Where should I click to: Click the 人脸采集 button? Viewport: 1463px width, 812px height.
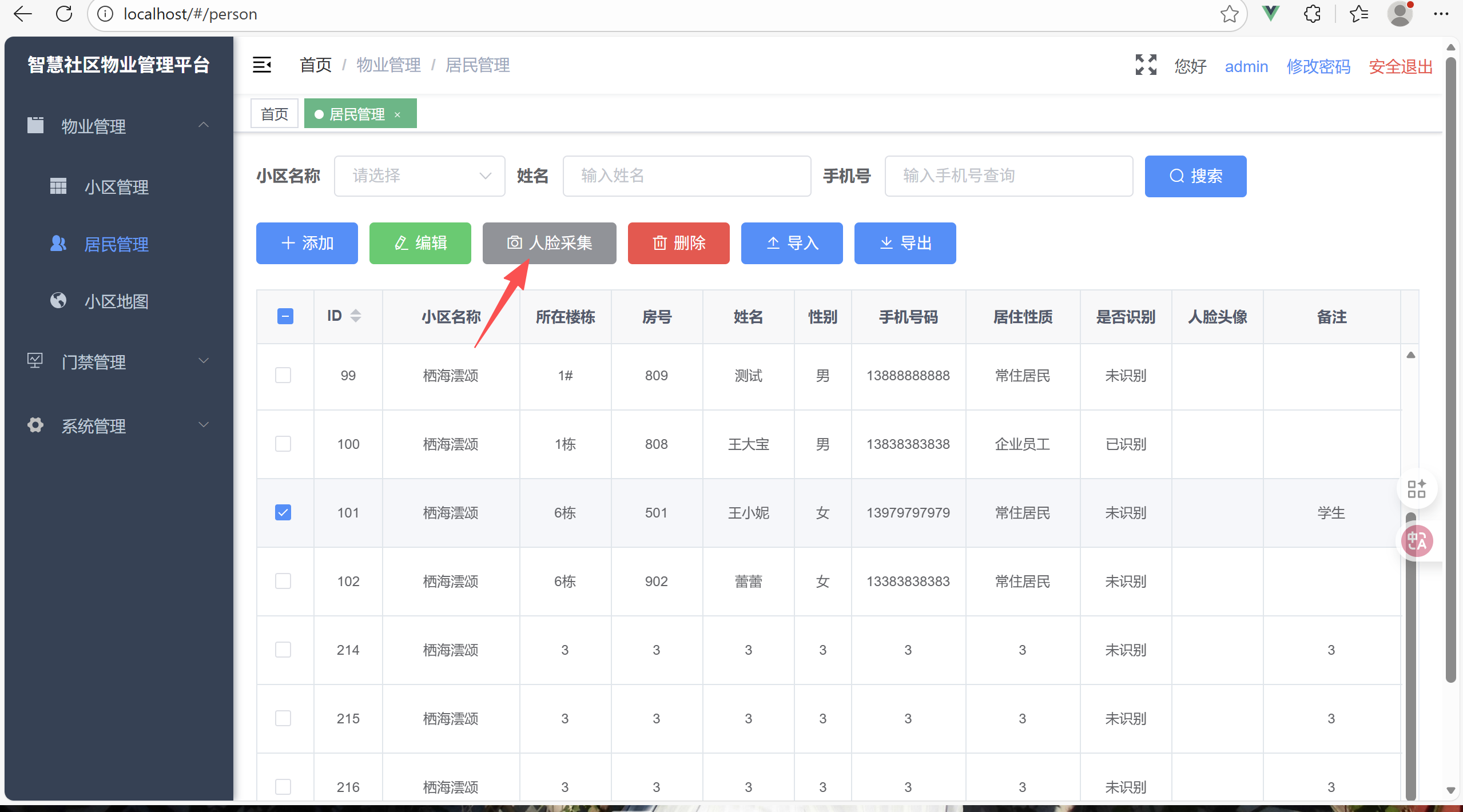549,243
